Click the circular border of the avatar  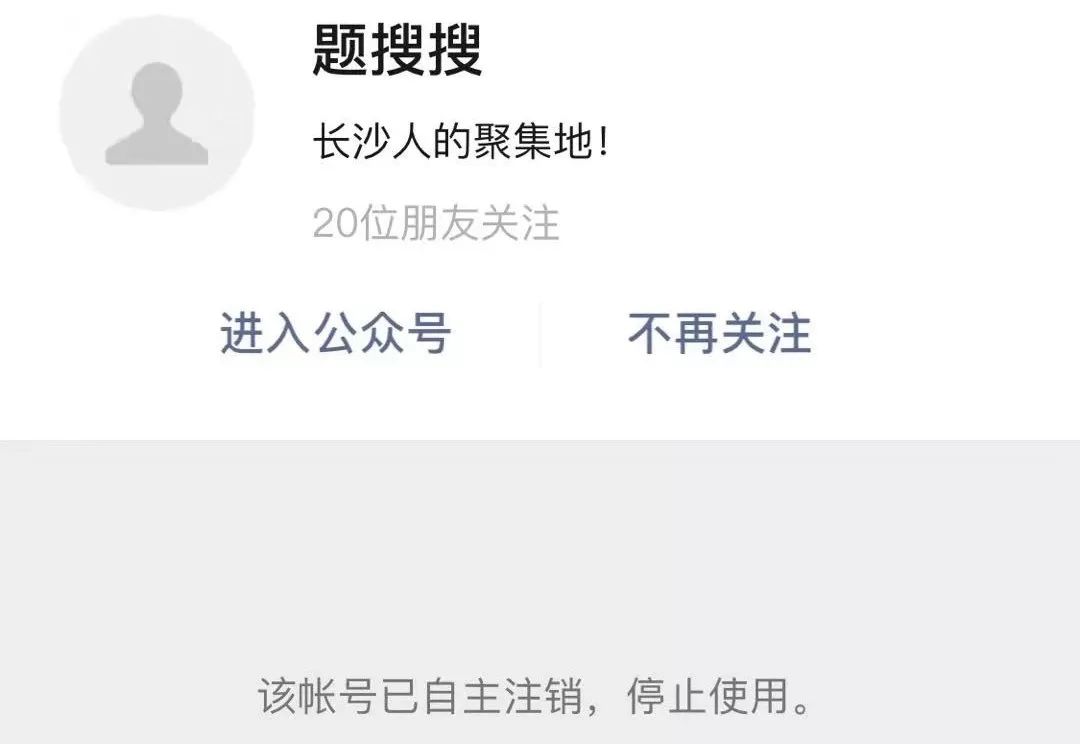(156, 19)
